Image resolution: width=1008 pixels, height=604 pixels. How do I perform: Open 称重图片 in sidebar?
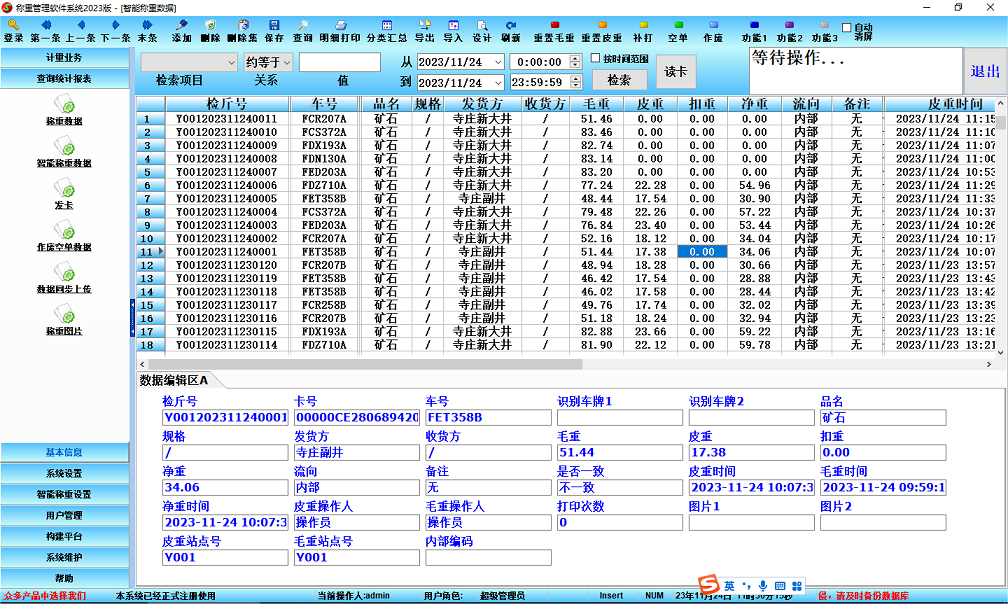coord(64,320)
